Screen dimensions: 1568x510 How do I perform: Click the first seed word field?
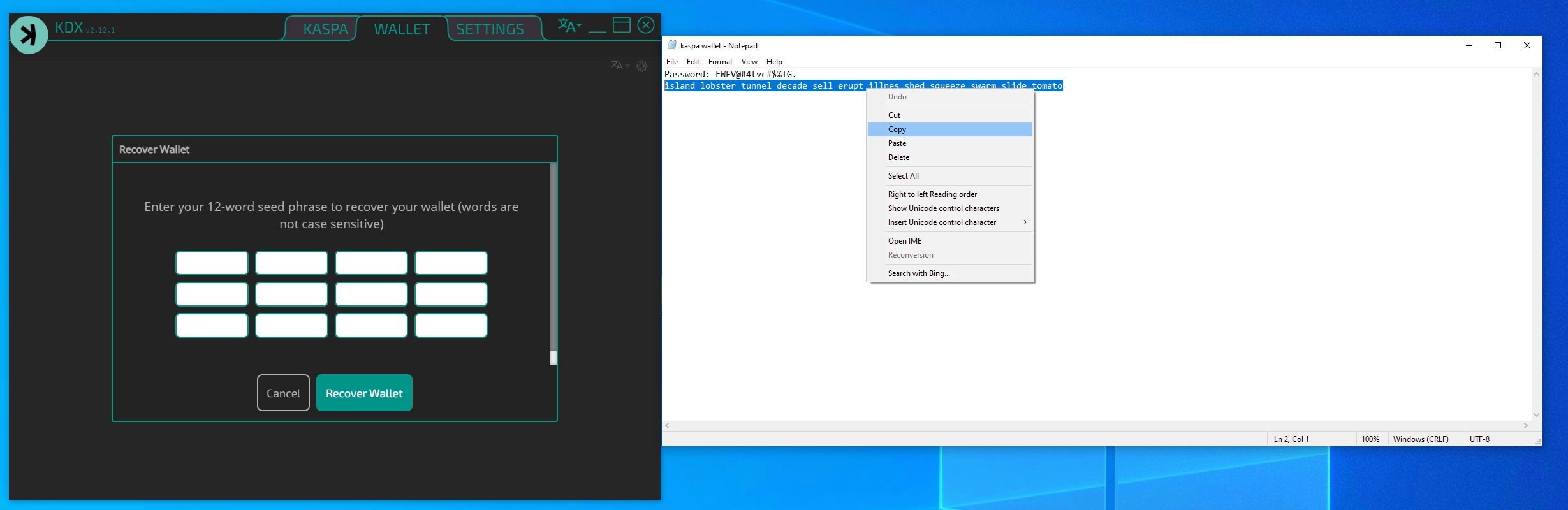[212, 263]
